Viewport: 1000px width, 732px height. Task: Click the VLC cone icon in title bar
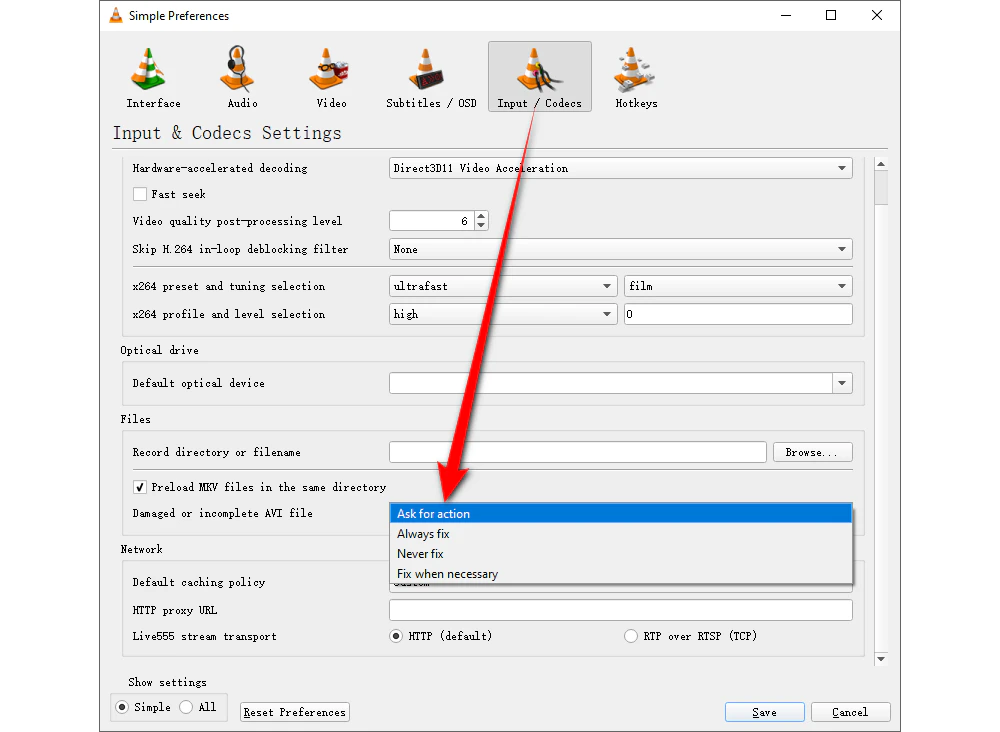[116, 15]
